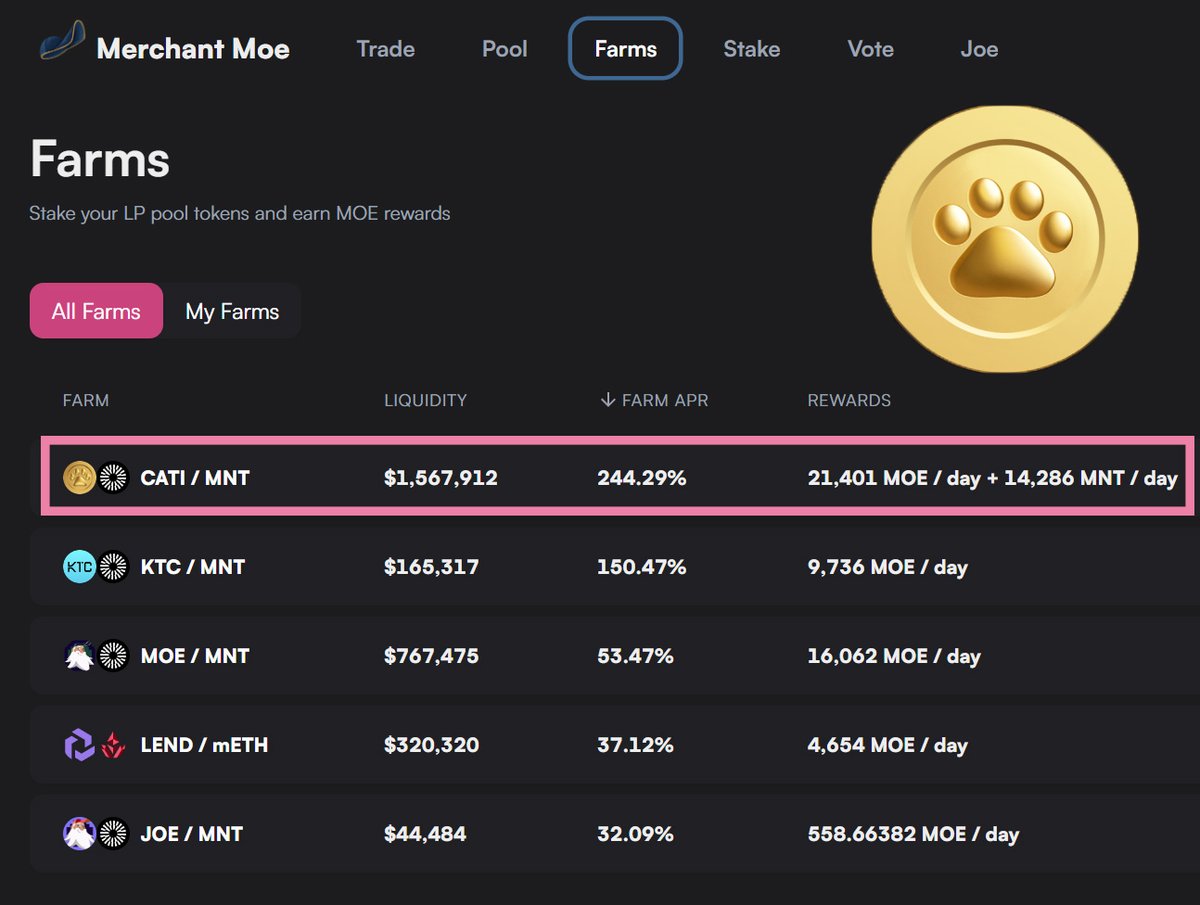Click the sort arrow beside FARM APR
Viewport: 1200px width, 905px height.
607,400
